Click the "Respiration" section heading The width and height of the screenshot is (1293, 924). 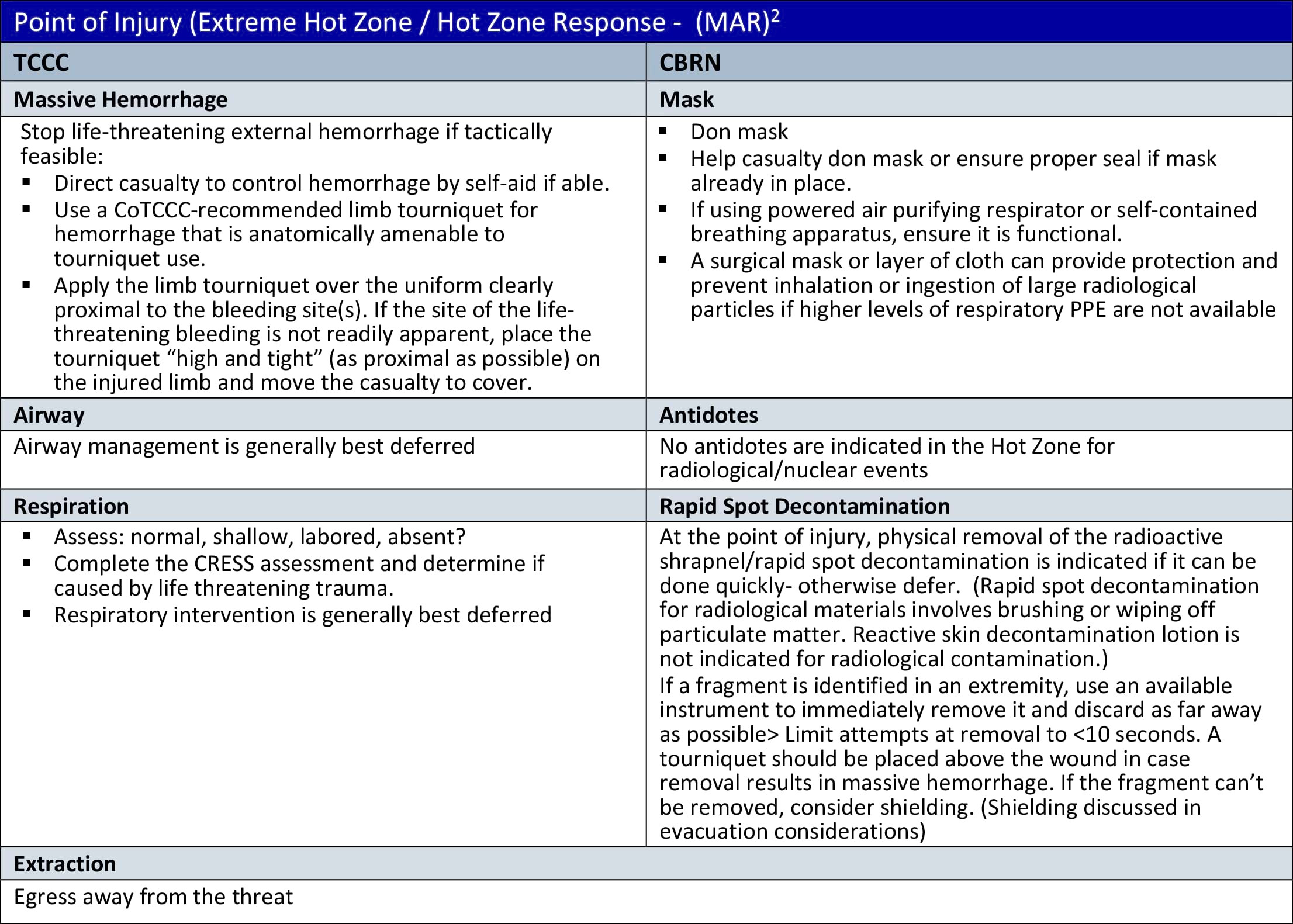click(x=71, y=506)
